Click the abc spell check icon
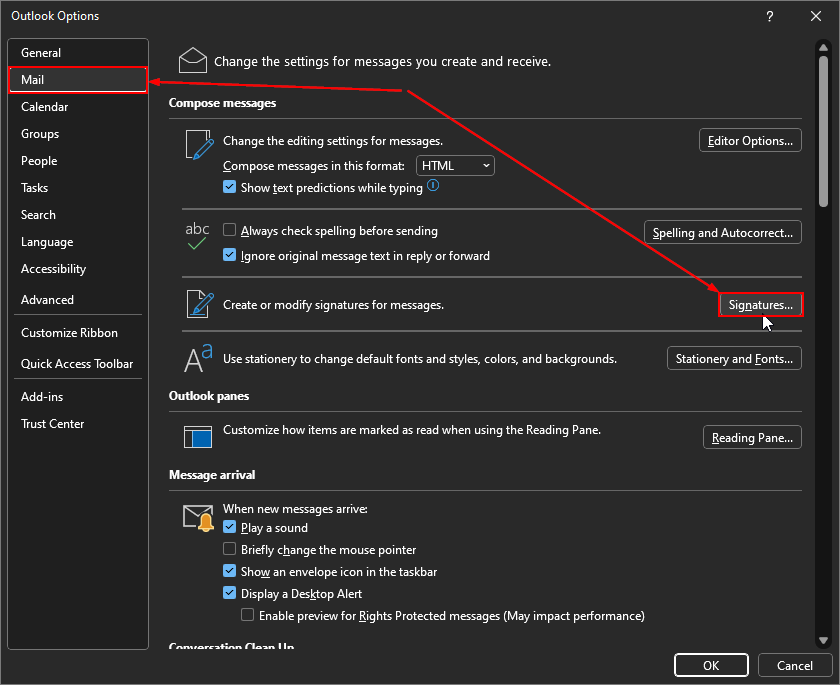This screenshot has height=685, width=840. tap(197, 236)
